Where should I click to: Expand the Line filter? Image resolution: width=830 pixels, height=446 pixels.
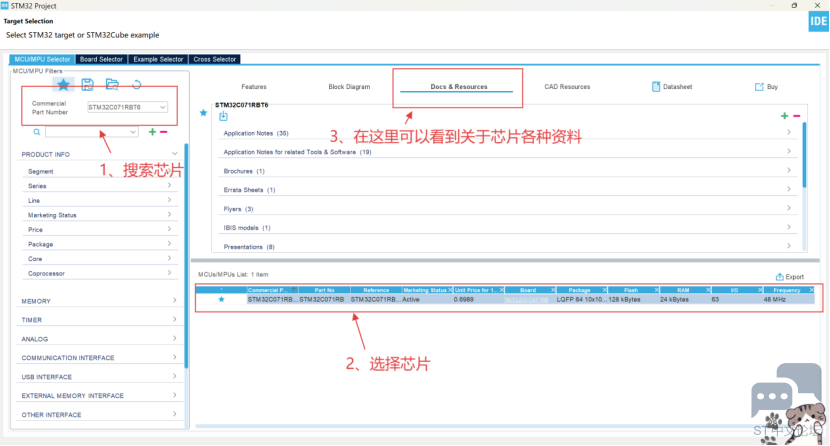(169, 200)
